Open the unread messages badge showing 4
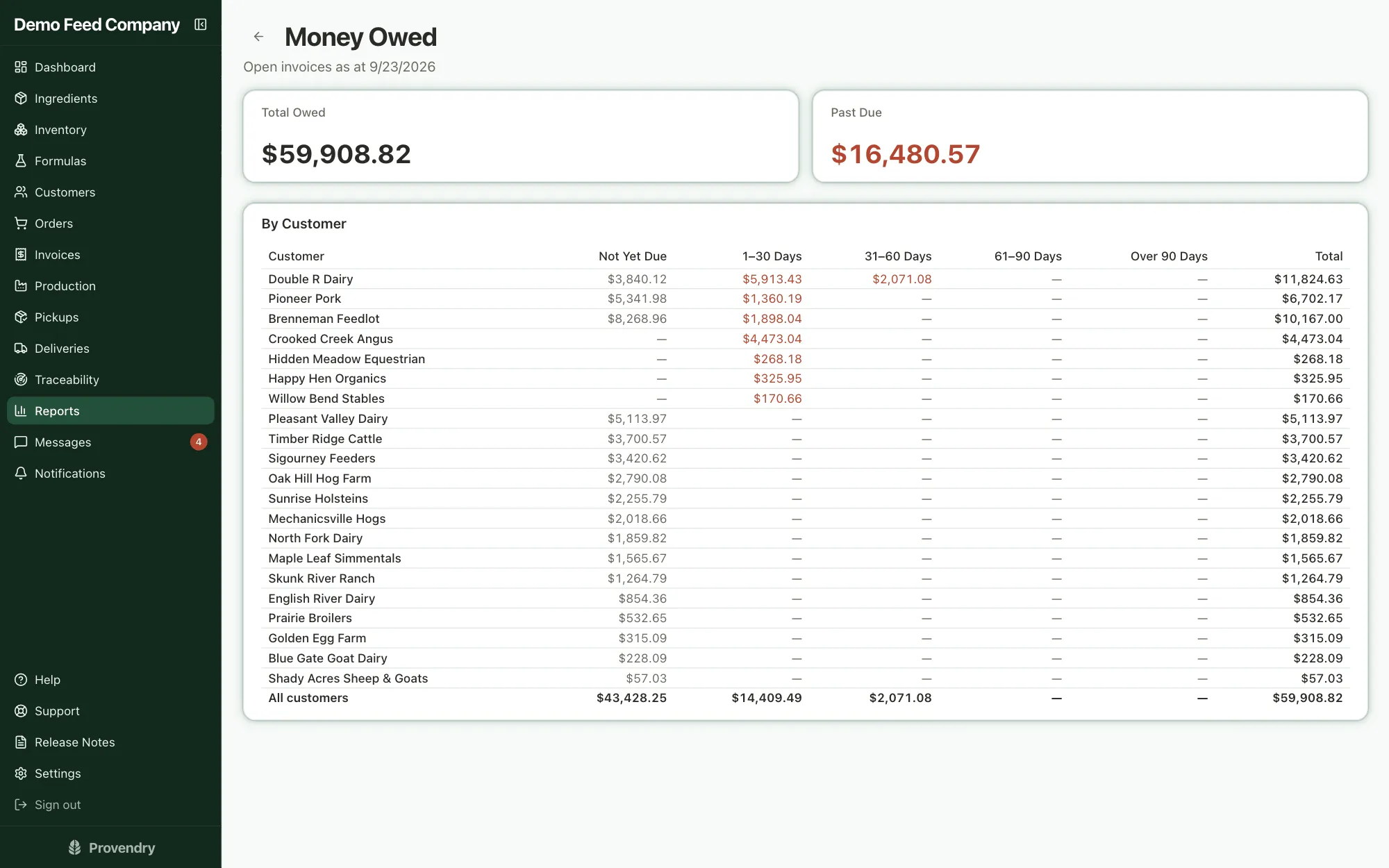The width and height of the screenshot is (1389, 868). tap(199, 442)
